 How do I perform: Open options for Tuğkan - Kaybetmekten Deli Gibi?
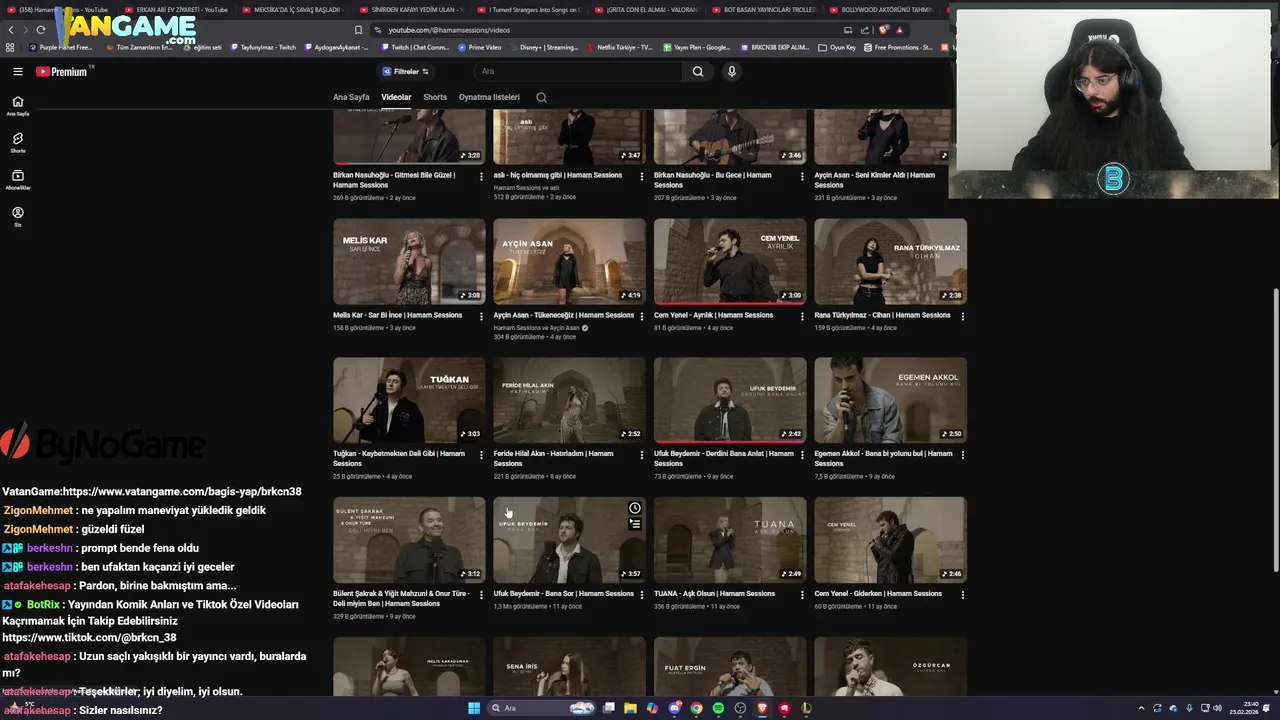481,455
